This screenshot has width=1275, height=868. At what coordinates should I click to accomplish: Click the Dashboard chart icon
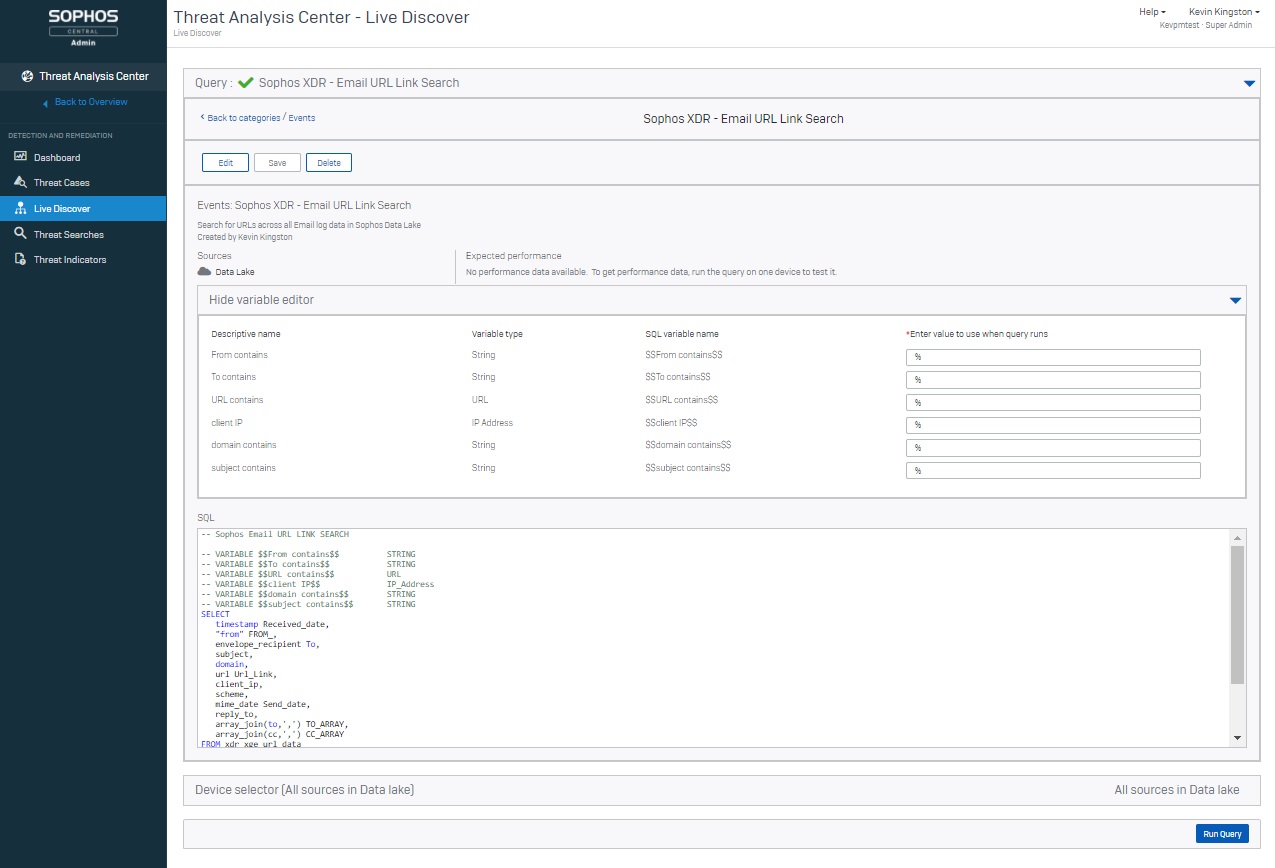[20, 157]
